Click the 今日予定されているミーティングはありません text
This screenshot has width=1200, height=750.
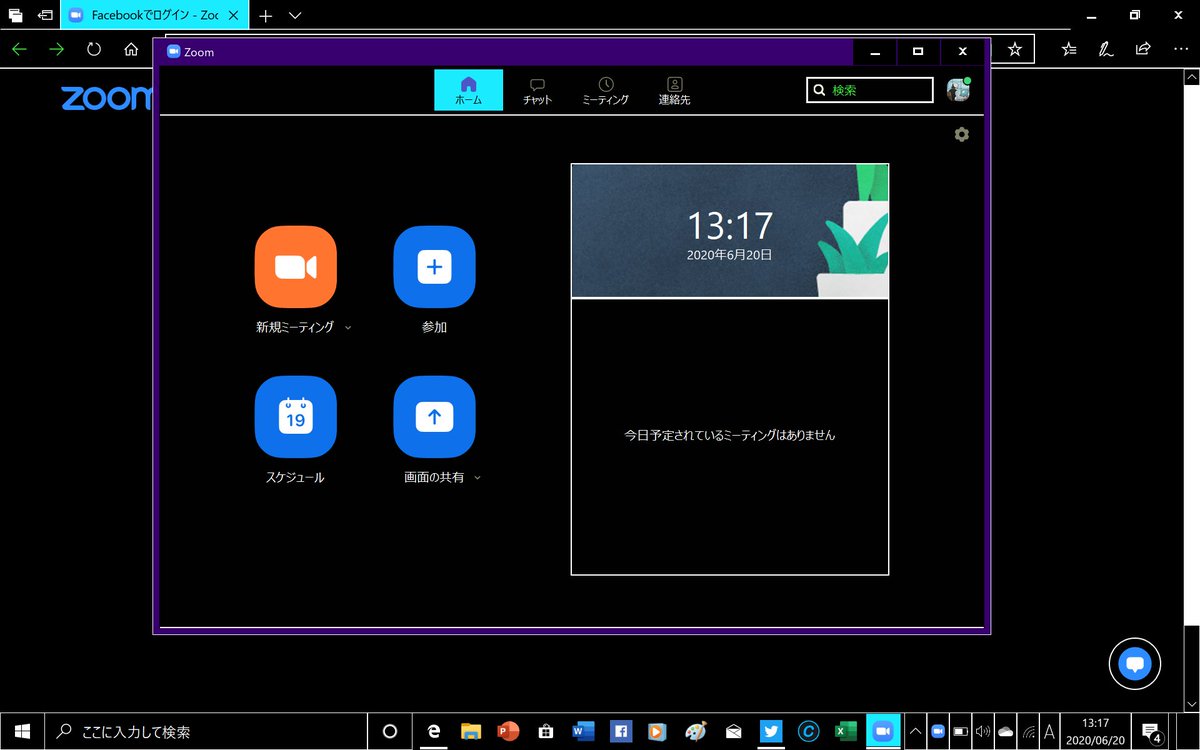click(x=730, y=436)
